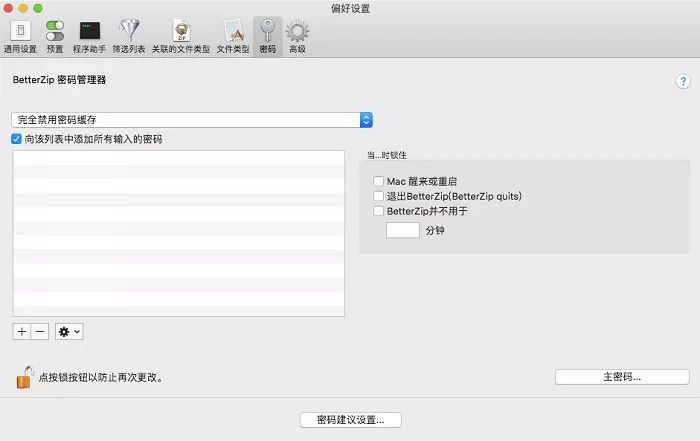This screenshot has width=700, height=441.
Task: Select the first row in password list
Action: coord(179,158)
